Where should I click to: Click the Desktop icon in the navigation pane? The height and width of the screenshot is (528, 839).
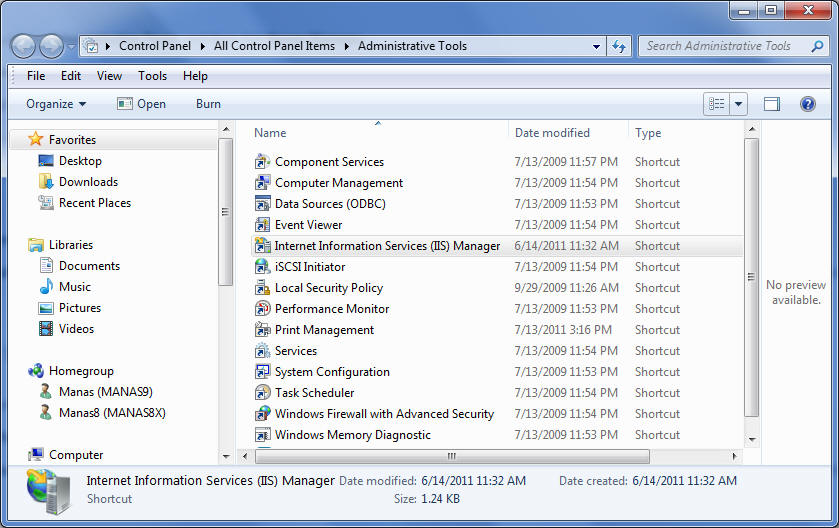click(46, 160)
